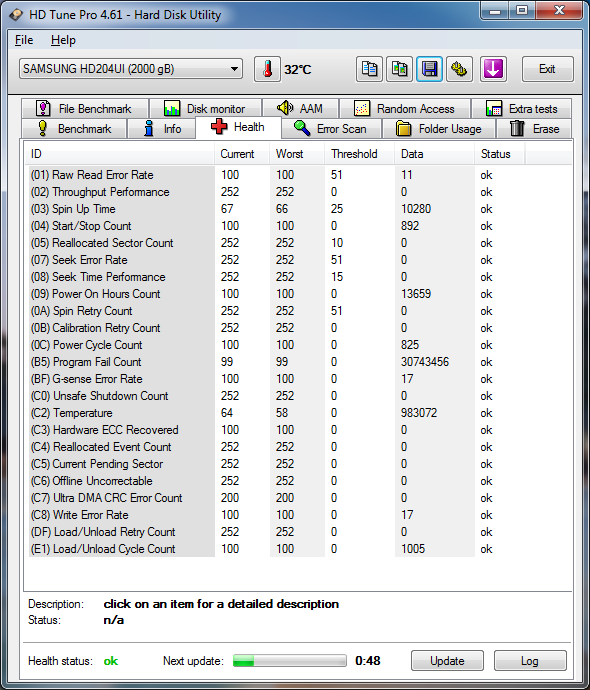This screenshot has height=690, width=590.
Task: Click the purple down-arrow minimize to tray icon
Action: [x=493, y=69]
